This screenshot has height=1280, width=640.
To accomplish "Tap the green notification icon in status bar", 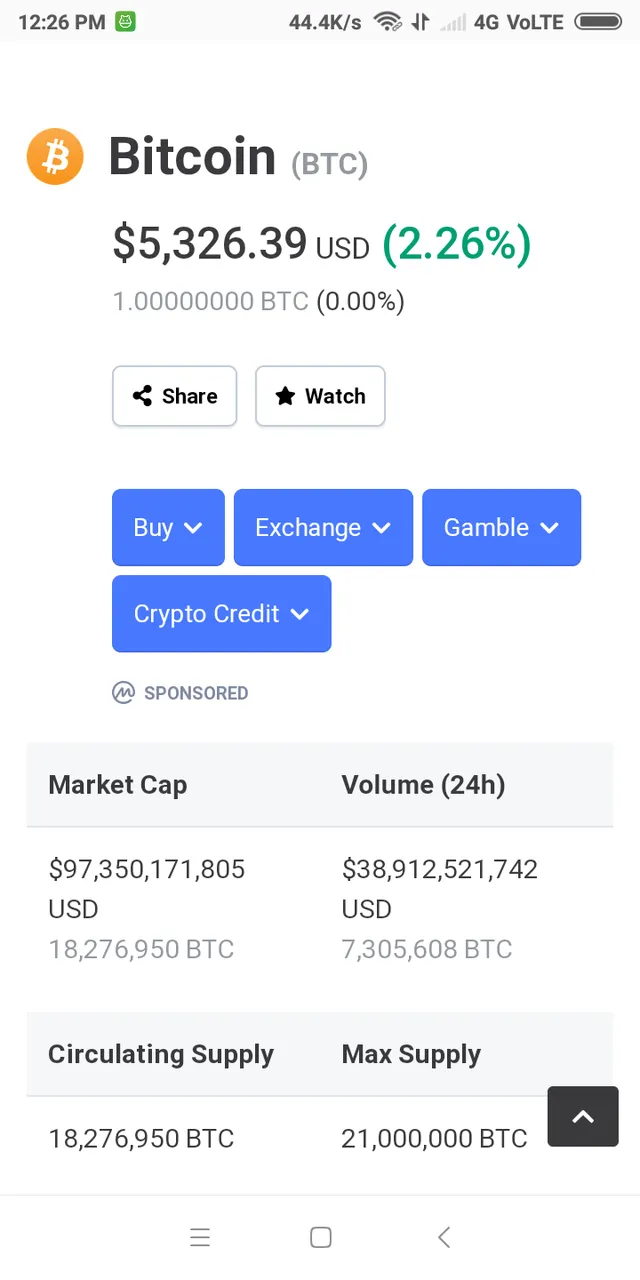I will click(x=125, y=21).
